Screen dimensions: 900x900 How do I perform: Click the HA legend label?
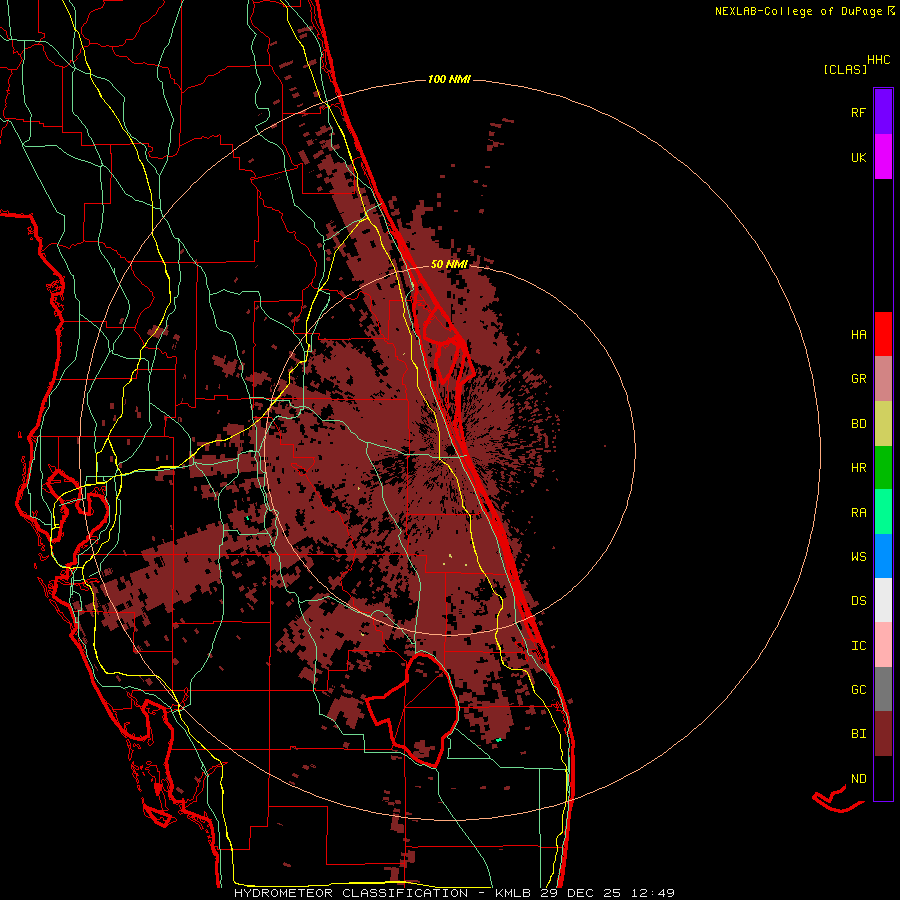[858, 334]
